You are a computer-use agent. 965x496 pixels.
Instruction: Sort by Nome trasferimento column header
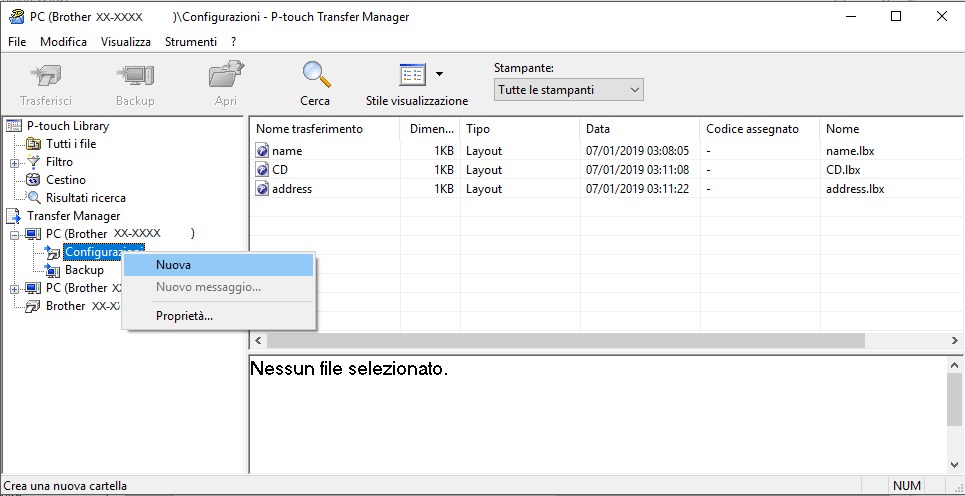326,129
